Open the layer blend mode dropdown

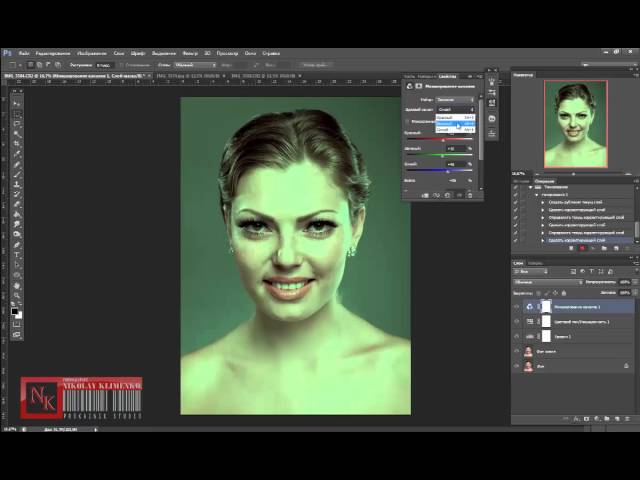click(545, 281)
